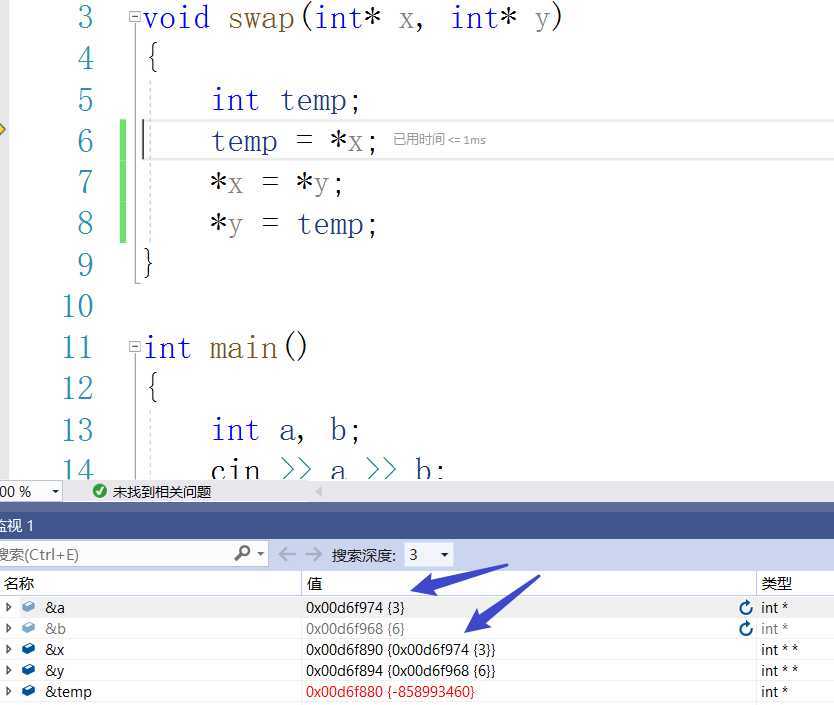The width and height of the screenshot is (834, 705).
Task: Click line number 6 in gutter
Action: pyautogui.click(x=86, y=140)
